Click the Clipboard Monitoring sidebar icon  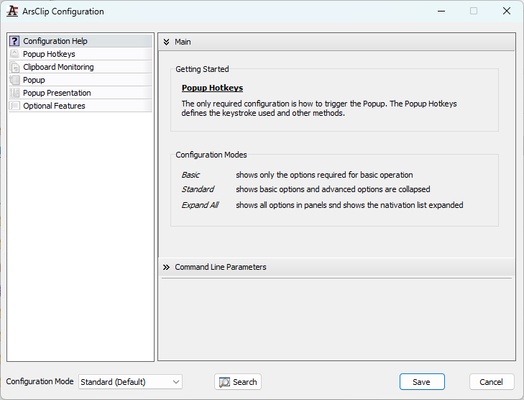pyautogui.click(x=14, y=67)
